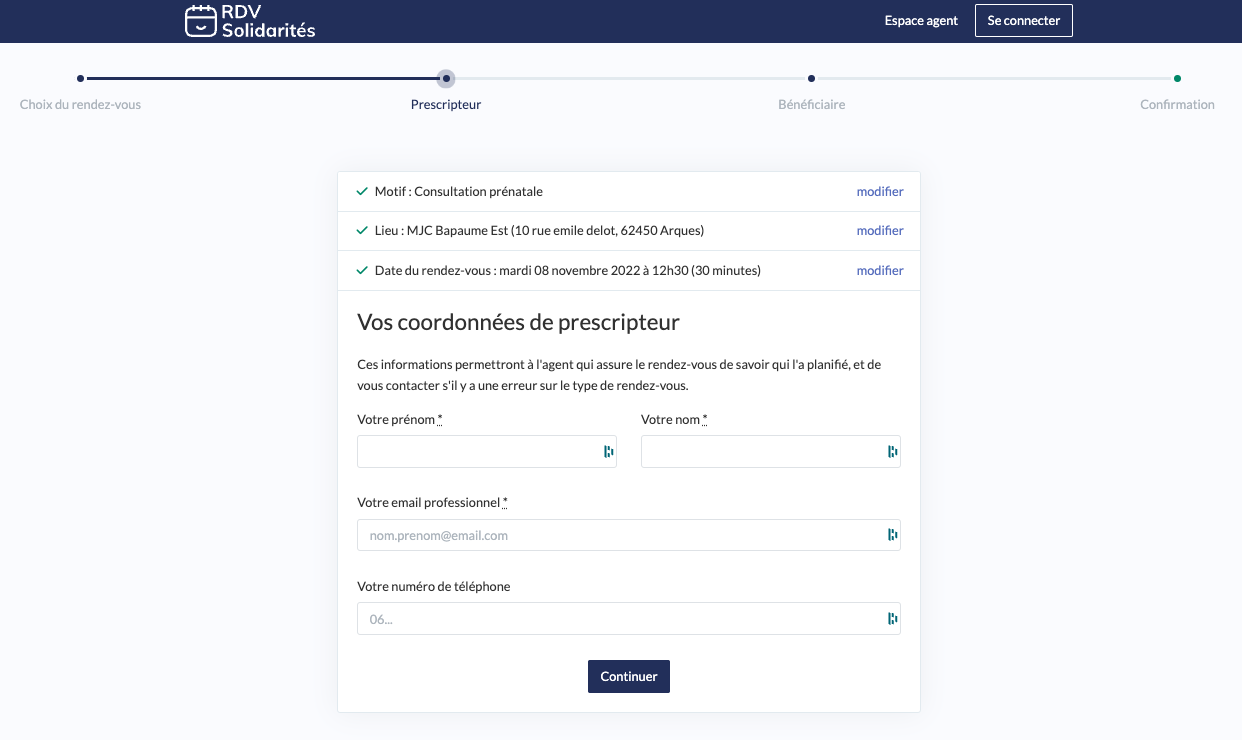The height and width of the screenshot is (740, 1242).
Task: Select the green Confirmation step dot
Action: tap(1177, 78)
